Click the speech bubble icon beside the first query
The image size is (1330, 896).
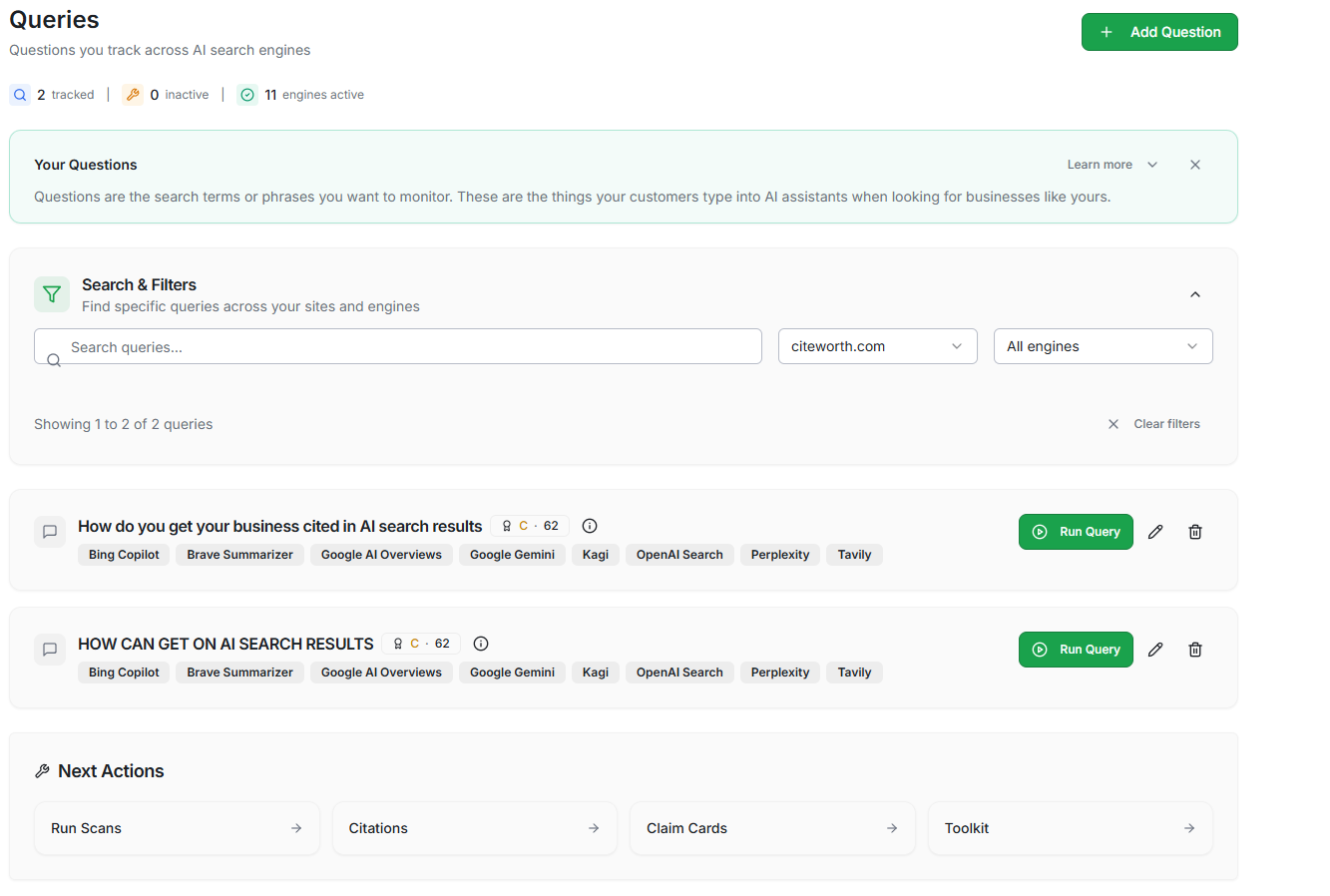pyautogui.click(x=50, y=532)
